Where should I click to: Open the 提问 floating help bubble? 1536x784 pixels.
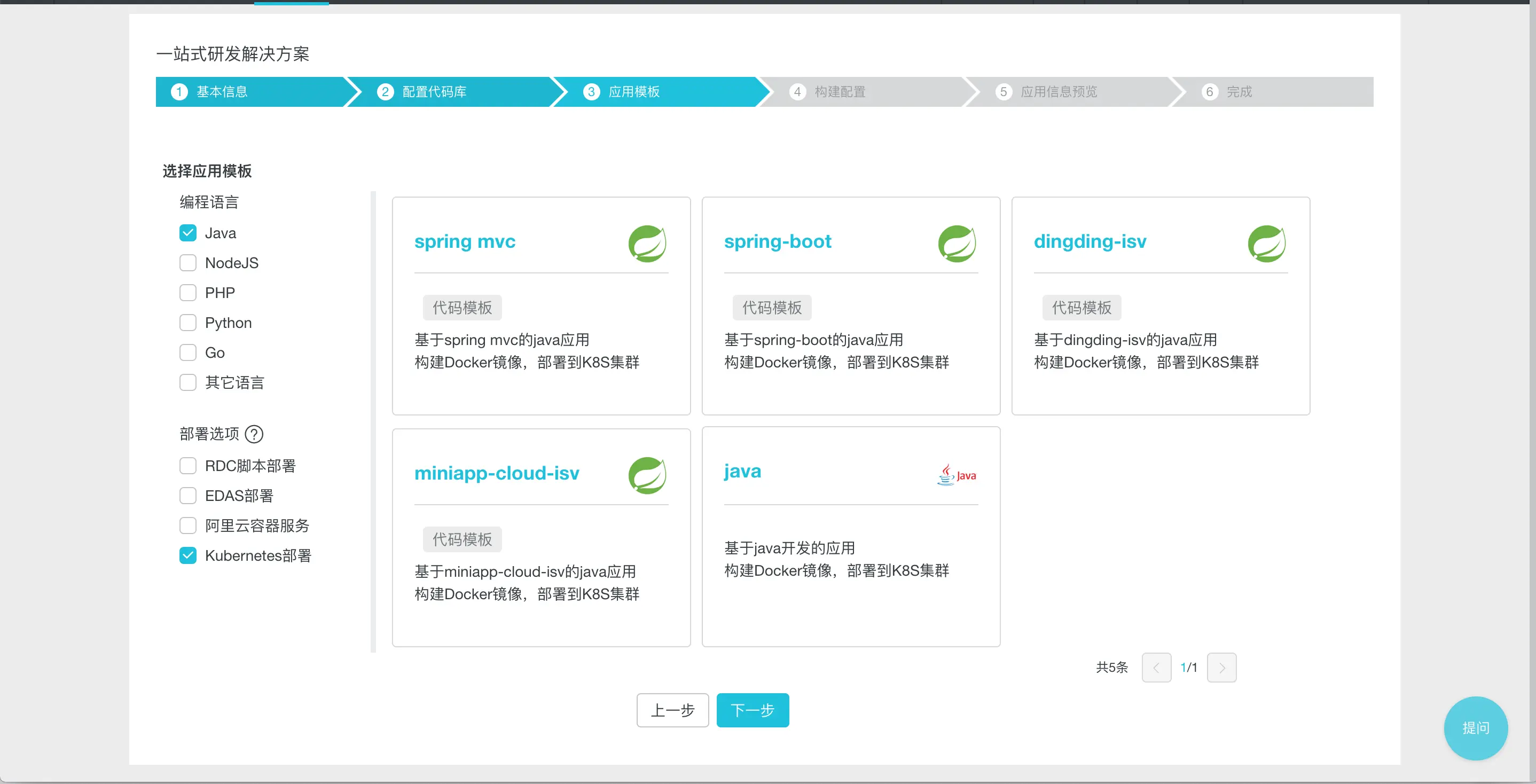coord(1475,728)
